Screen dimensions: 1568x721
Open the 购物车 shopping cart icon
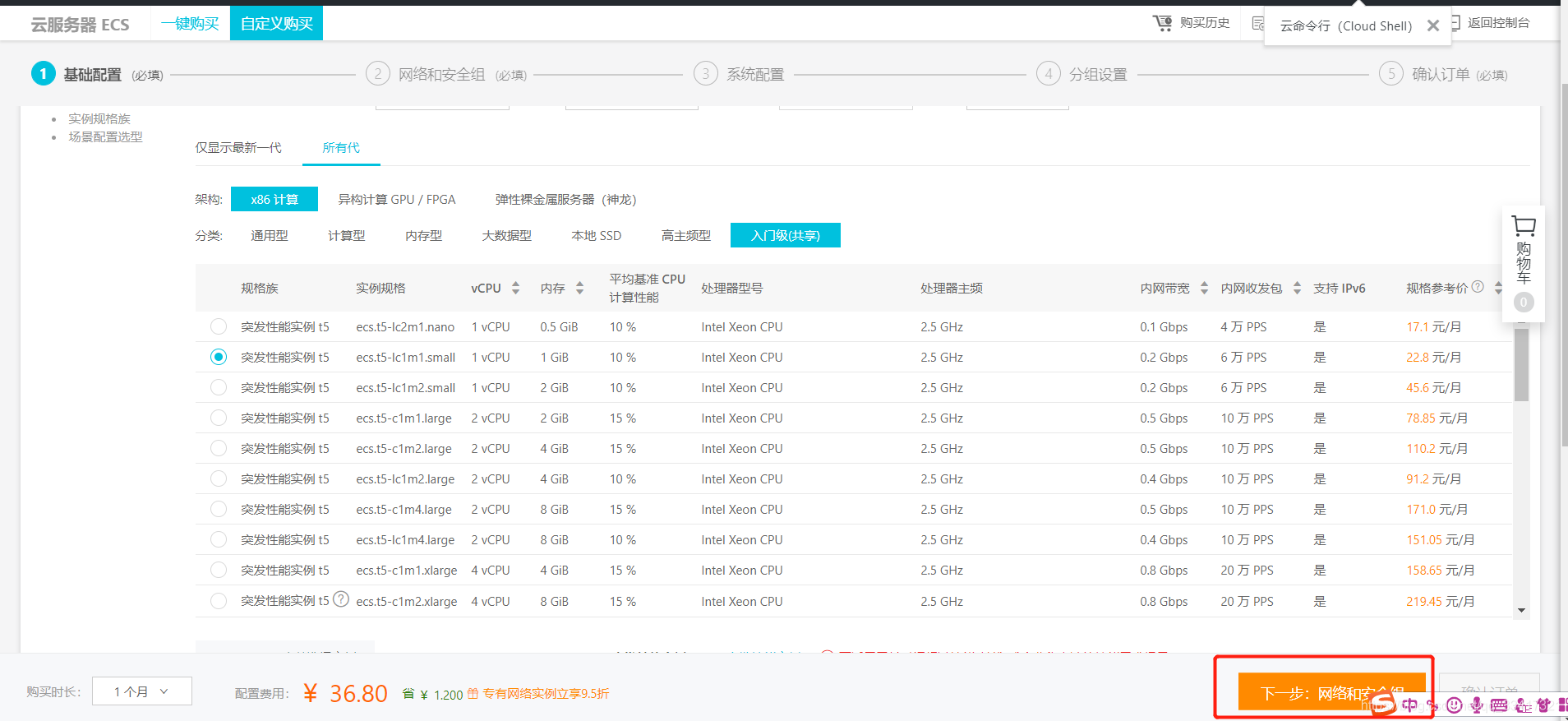(1524, 226)
